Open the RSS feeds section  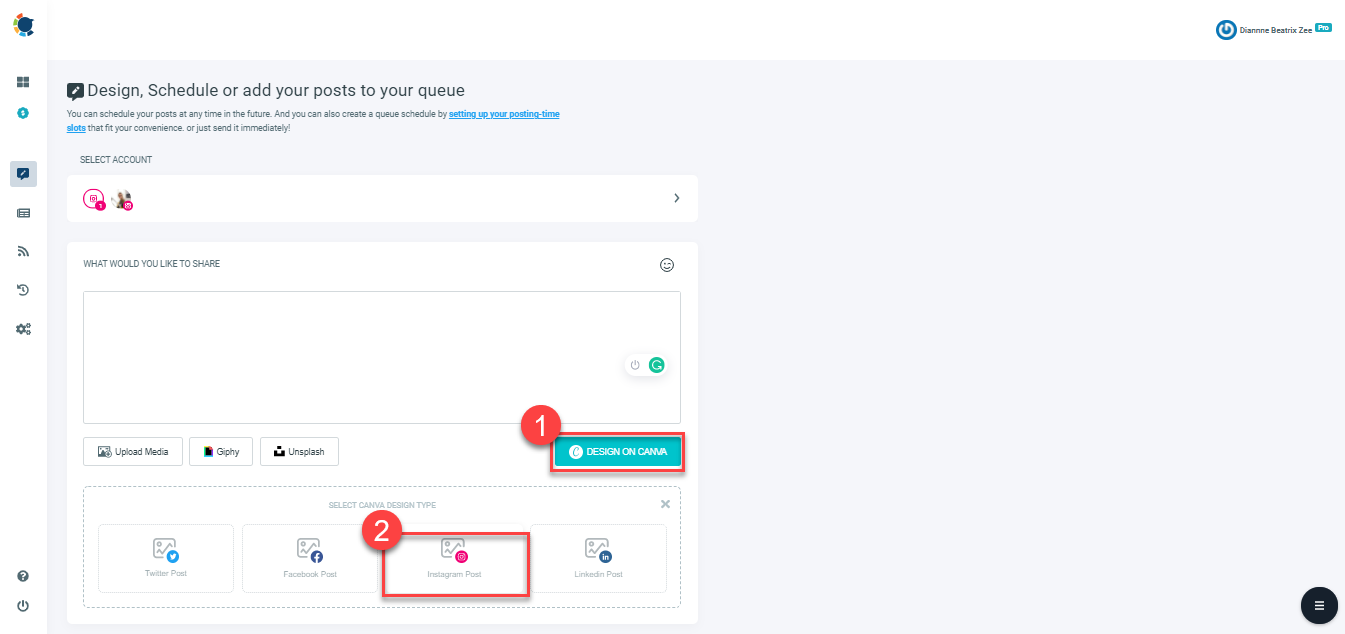click(x=23, y=251)
